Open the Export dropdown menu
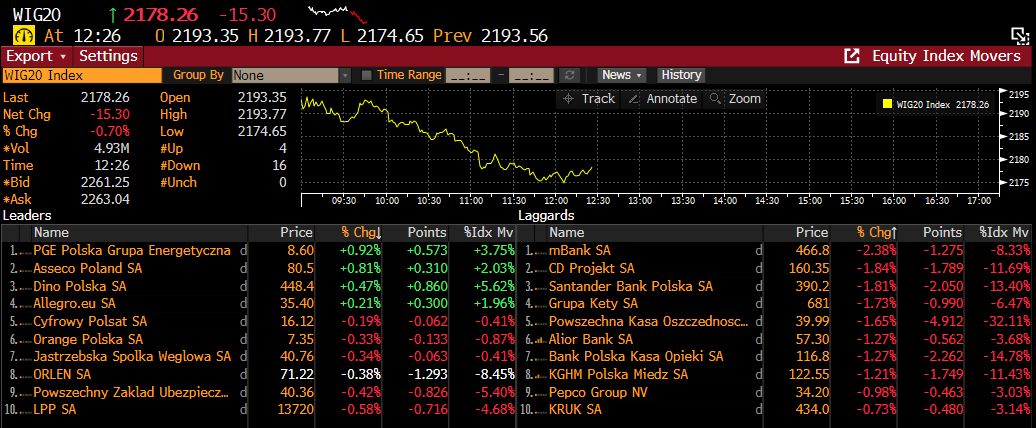The width and height of the screenshot is (1036, 428). coord(36,56)
